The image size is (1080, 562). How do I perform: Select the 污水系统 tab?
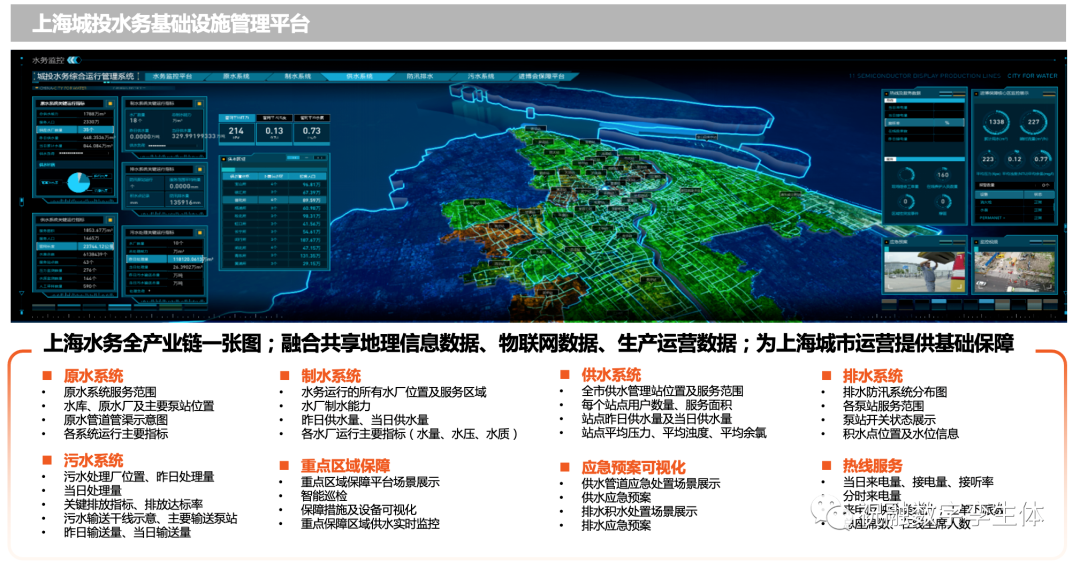click(x=482, y=76)
